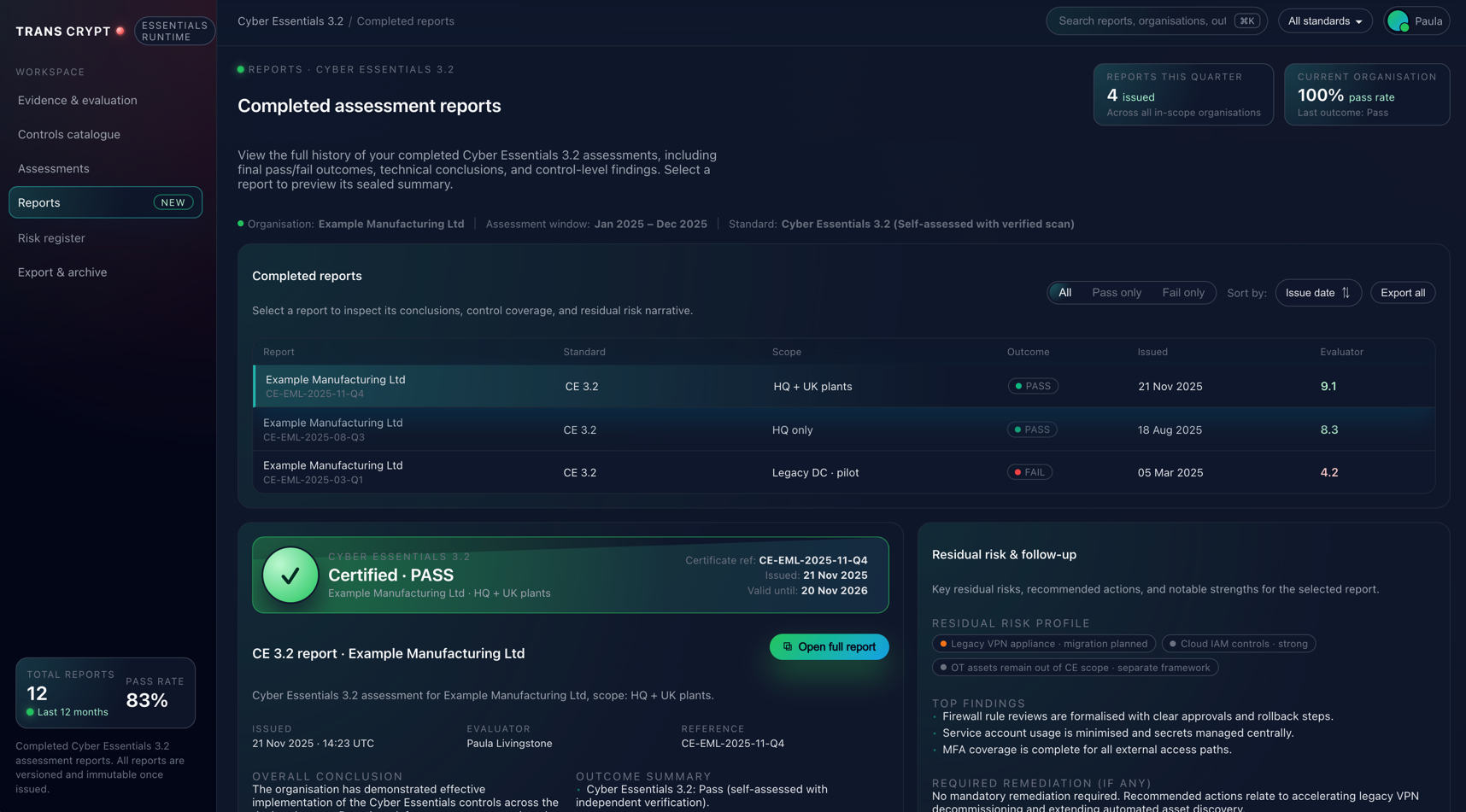Click the green certified checkmark badge

pyautogui.click(x=290, y=575)
